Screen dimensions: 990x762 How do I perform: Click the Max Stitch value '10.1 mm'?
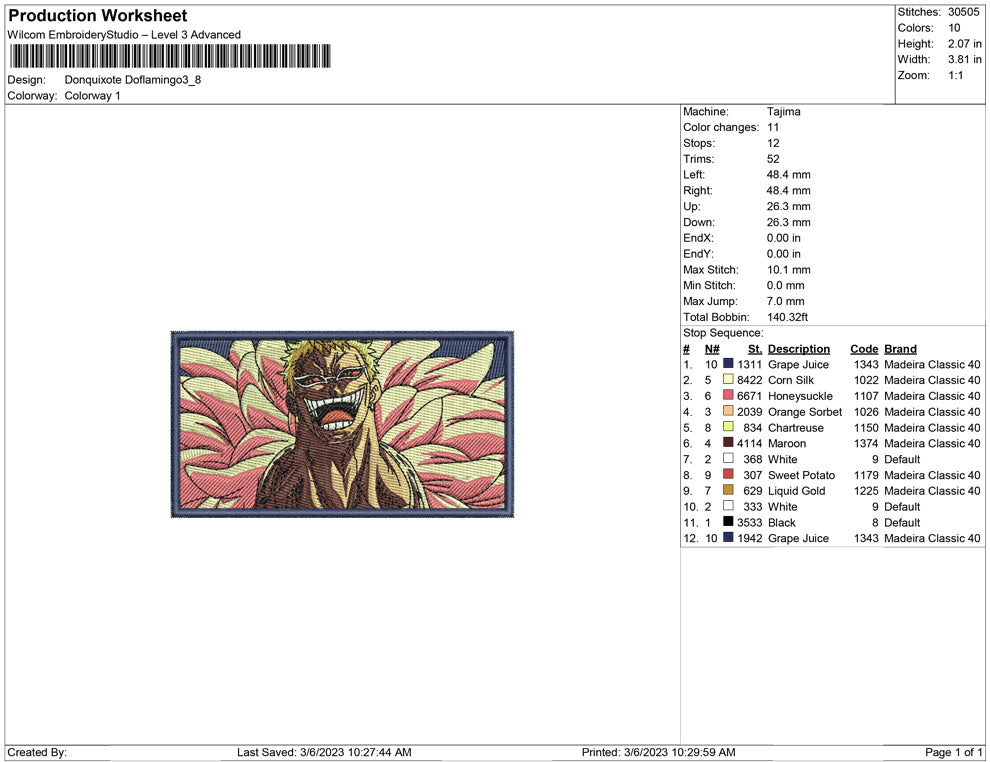click(789, 270)
